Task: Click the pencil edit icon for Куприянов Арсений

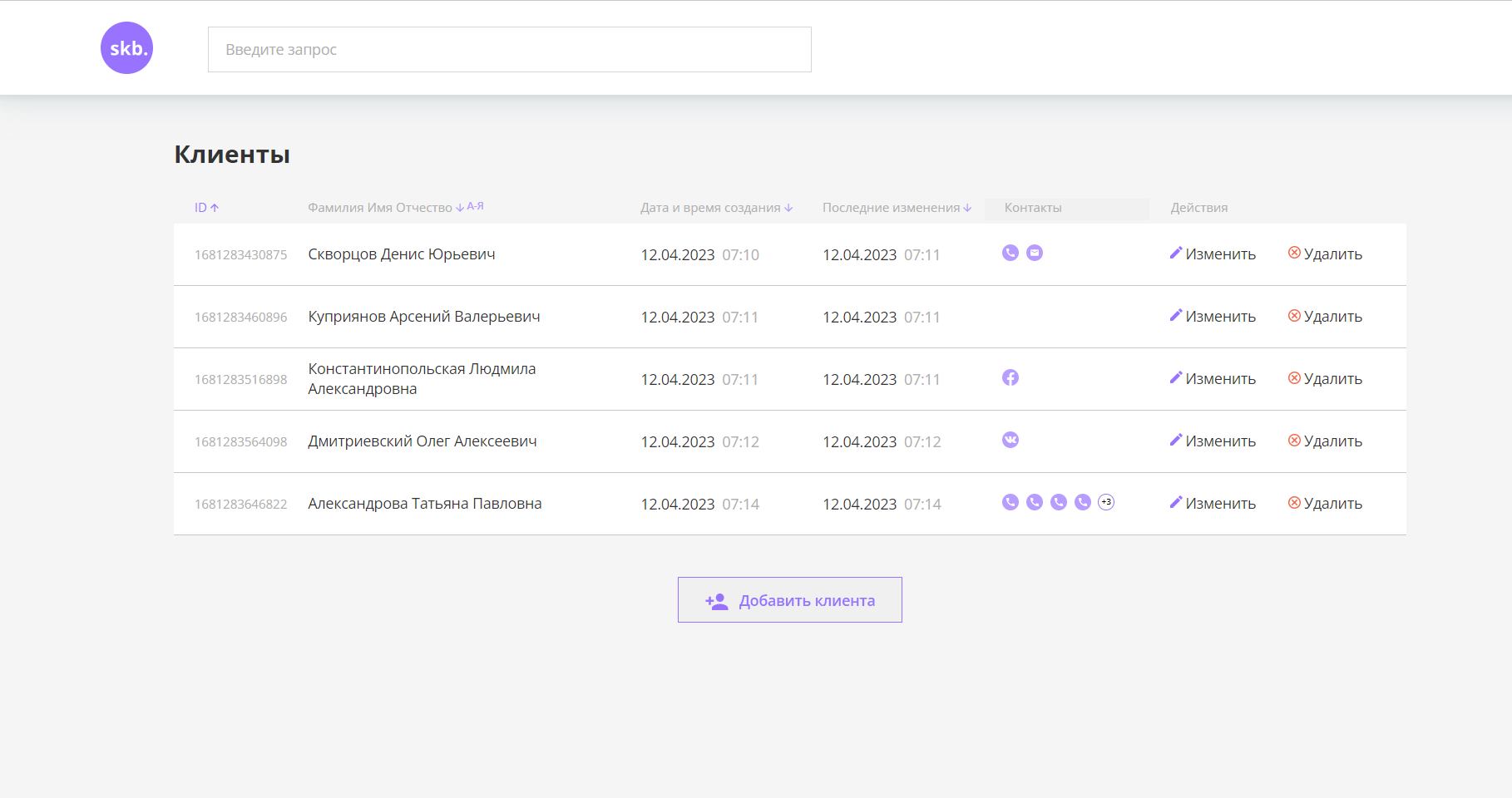Action: pyautogui.click(x=1176, y=315)
